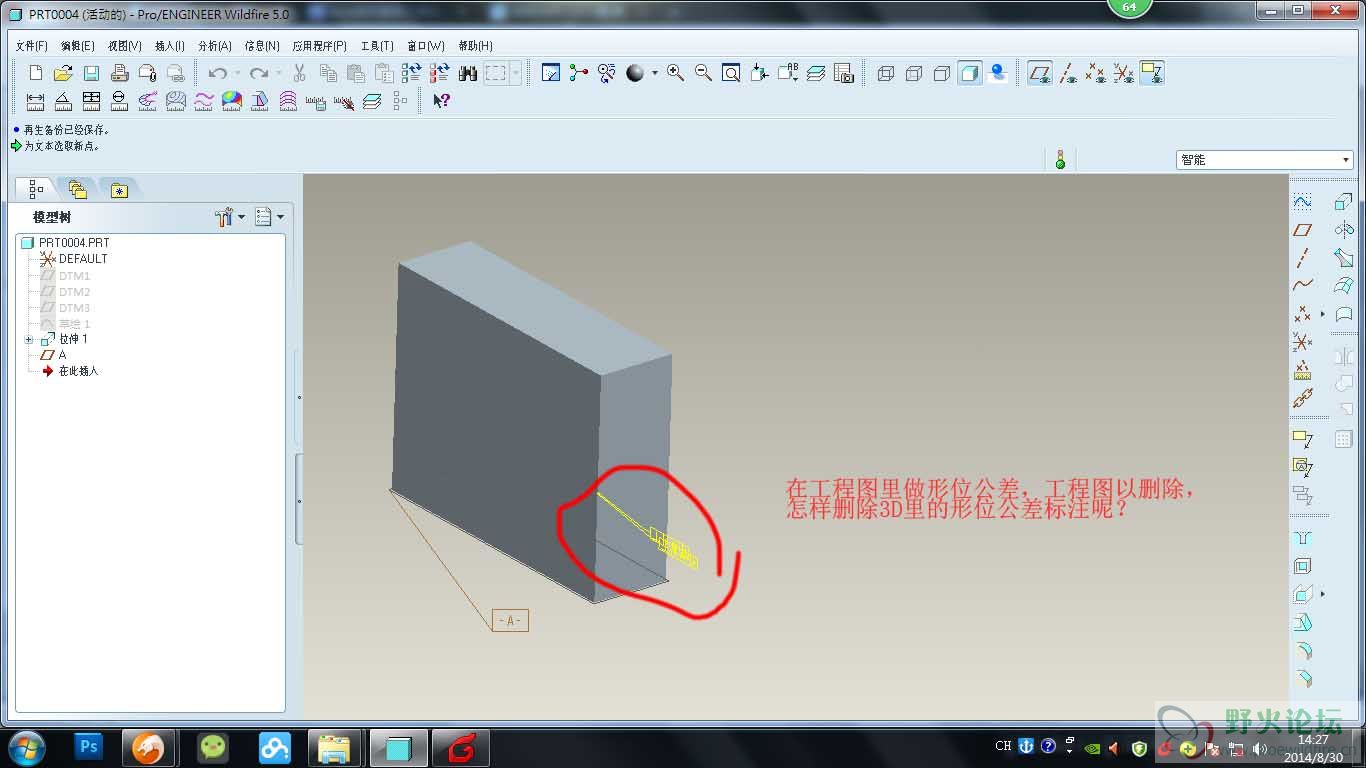The height and width of the screenshot is (768, 1366).
Task: Open the shaded curvature analysis icon
Action: 231,101
